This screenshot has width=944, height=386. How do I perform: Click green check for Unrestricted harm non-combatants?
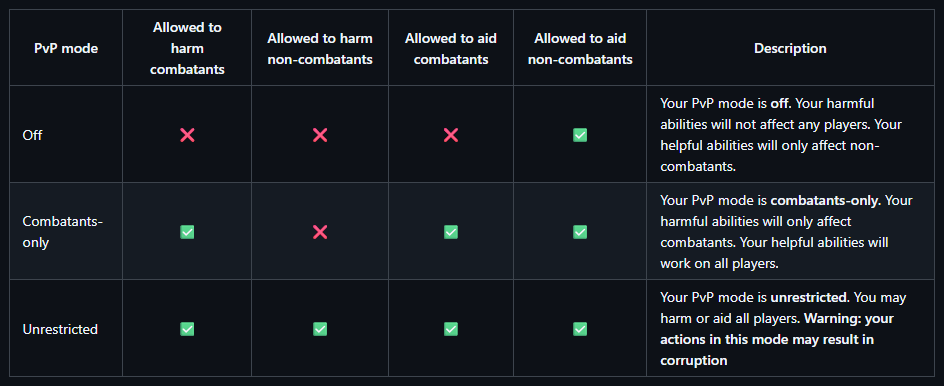point(320,329)
